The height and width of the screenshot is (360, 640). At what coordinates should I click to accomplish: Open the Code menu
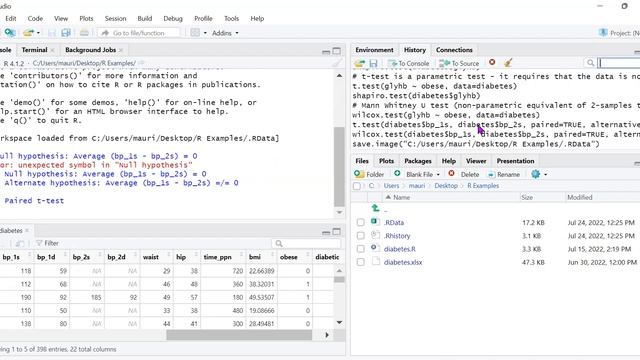[x=35, y=18]
